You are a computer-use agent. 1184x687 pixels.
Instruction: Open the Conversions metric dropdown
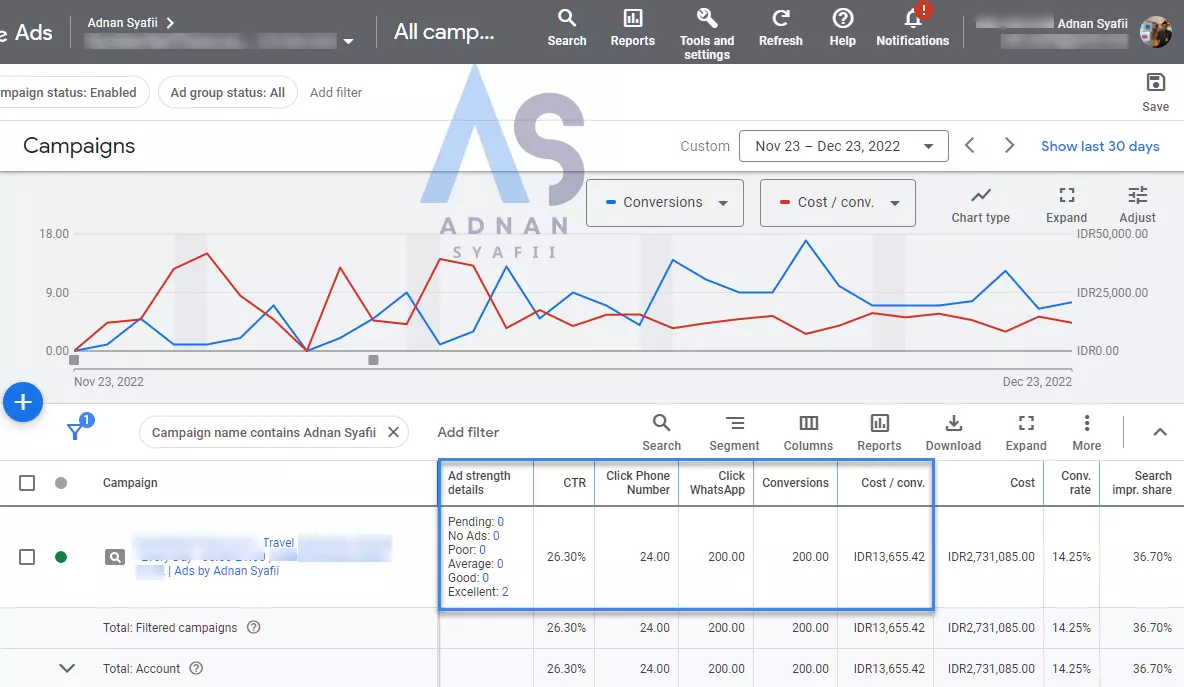click(664, 202)
